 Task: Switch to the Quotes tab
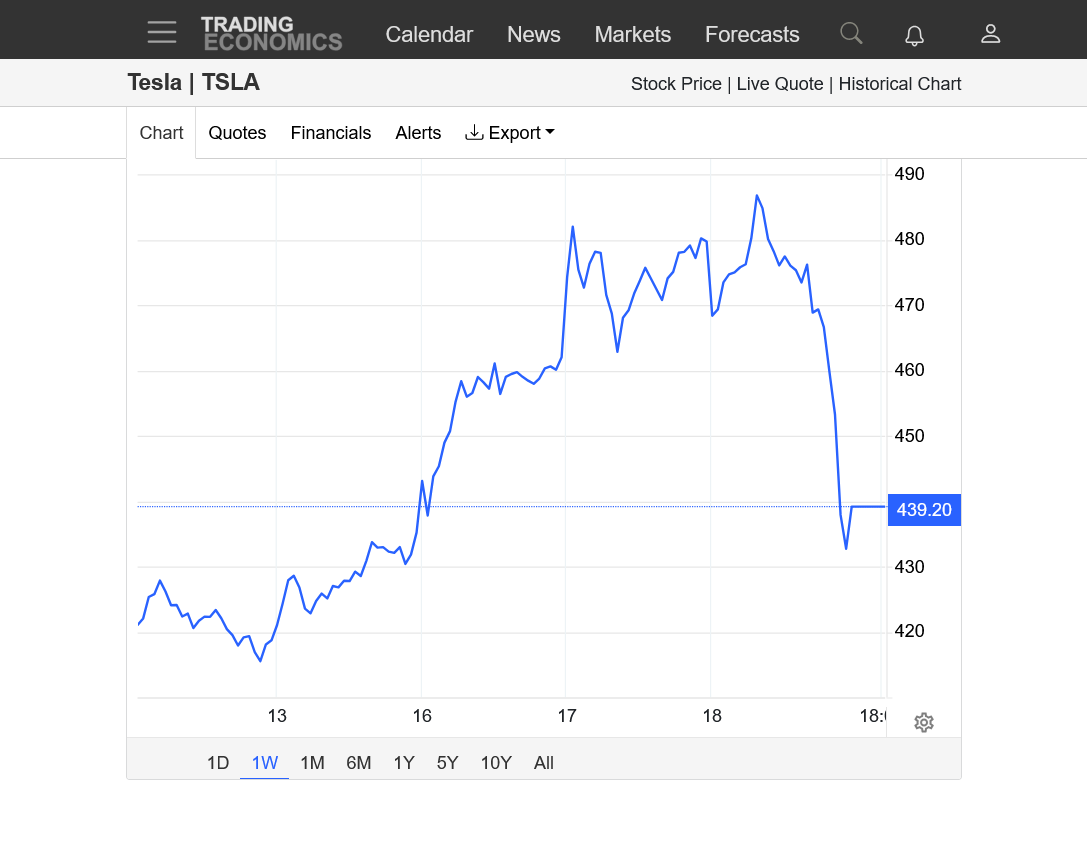click(x=237, y=133)
